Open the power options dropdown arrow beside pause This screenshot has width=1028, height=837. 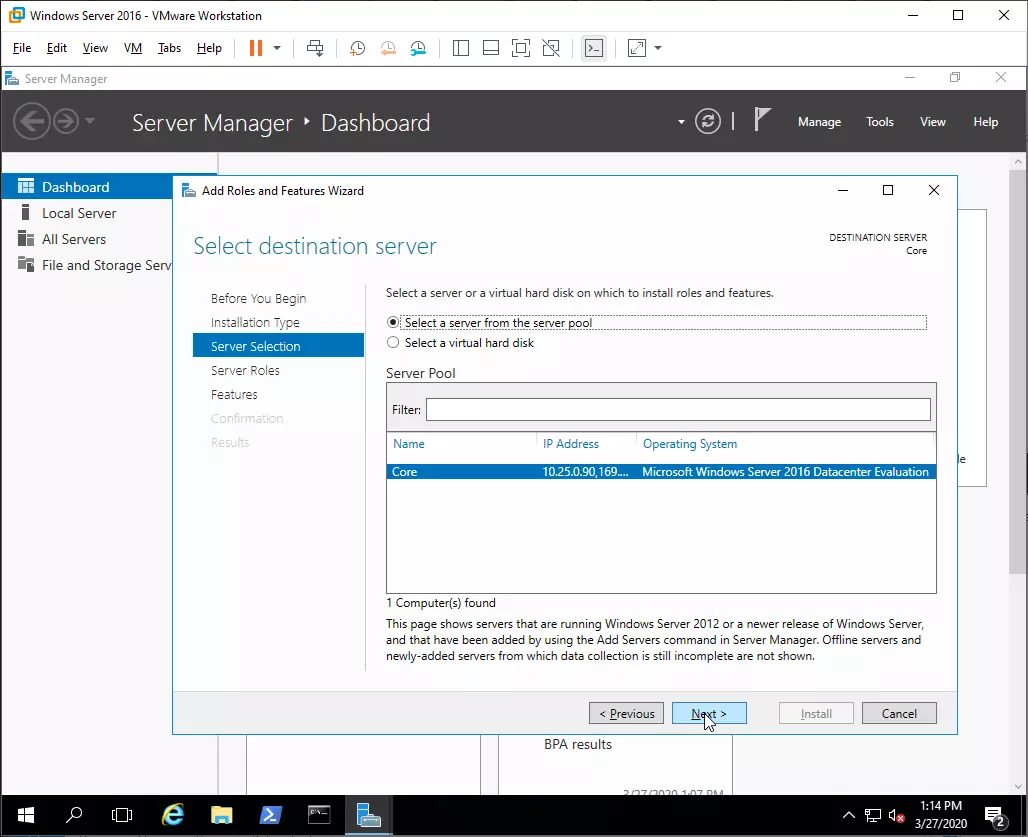277,48
